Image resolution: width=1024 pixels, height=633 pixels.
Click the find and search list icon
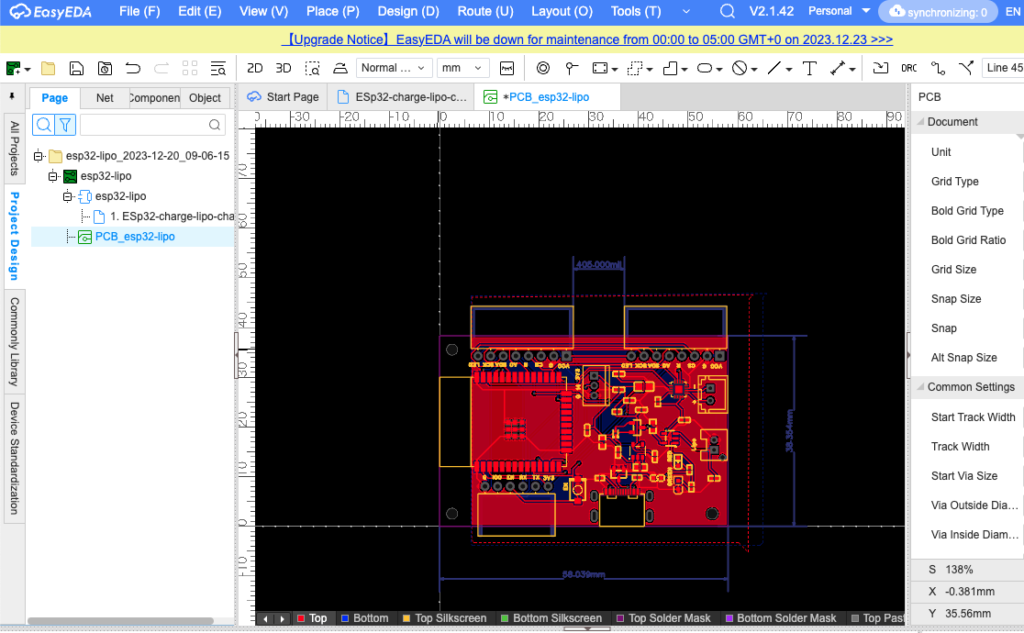pos(218,68)
